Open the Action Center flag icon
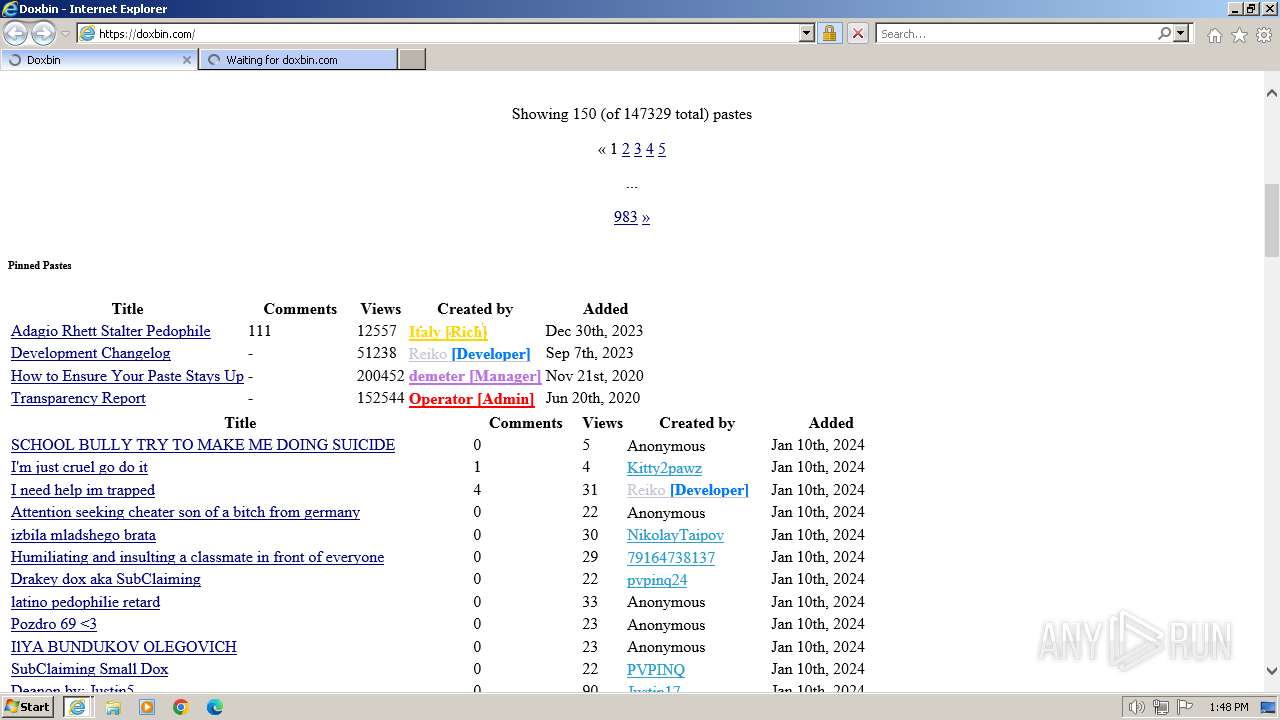The height and width of the screenshot is (720, 1280). click(x=1185, y=707)
